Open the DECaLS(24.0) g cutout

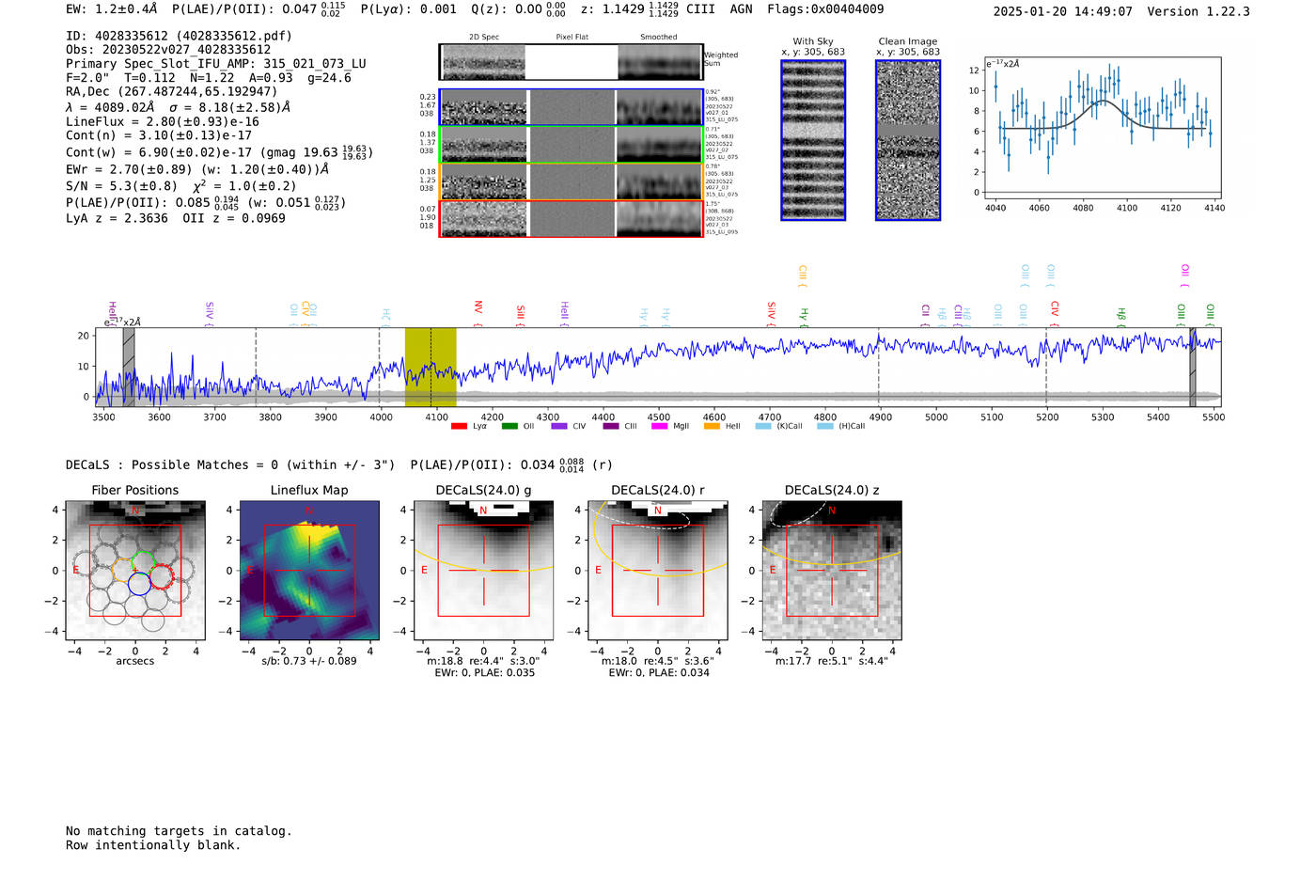(x=483, y=571)
